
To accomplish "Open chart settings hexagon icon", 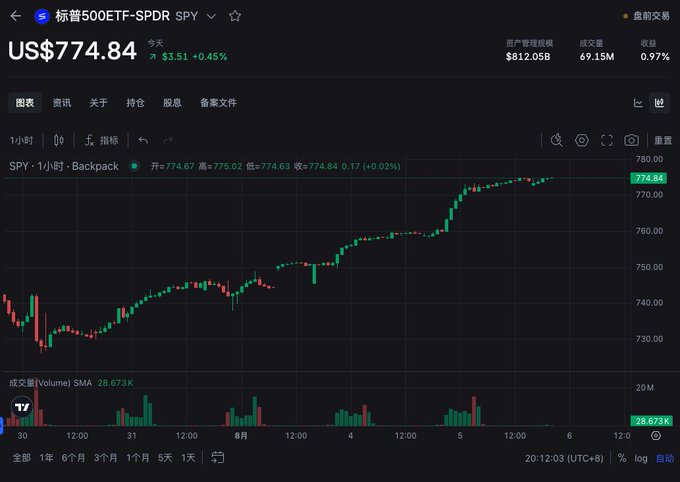I will 582,140.
